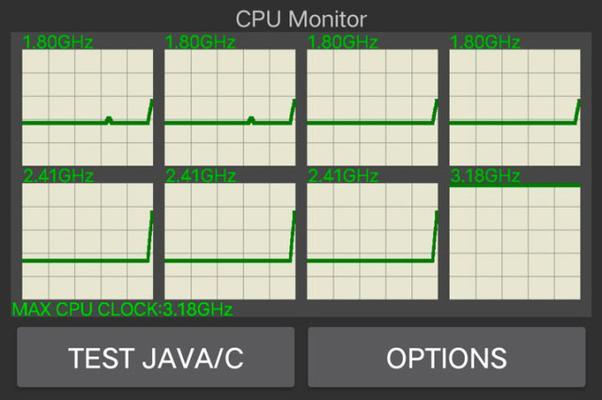Click the MAX CPU CLOCK:3.18GHz label

pos(122,309)
